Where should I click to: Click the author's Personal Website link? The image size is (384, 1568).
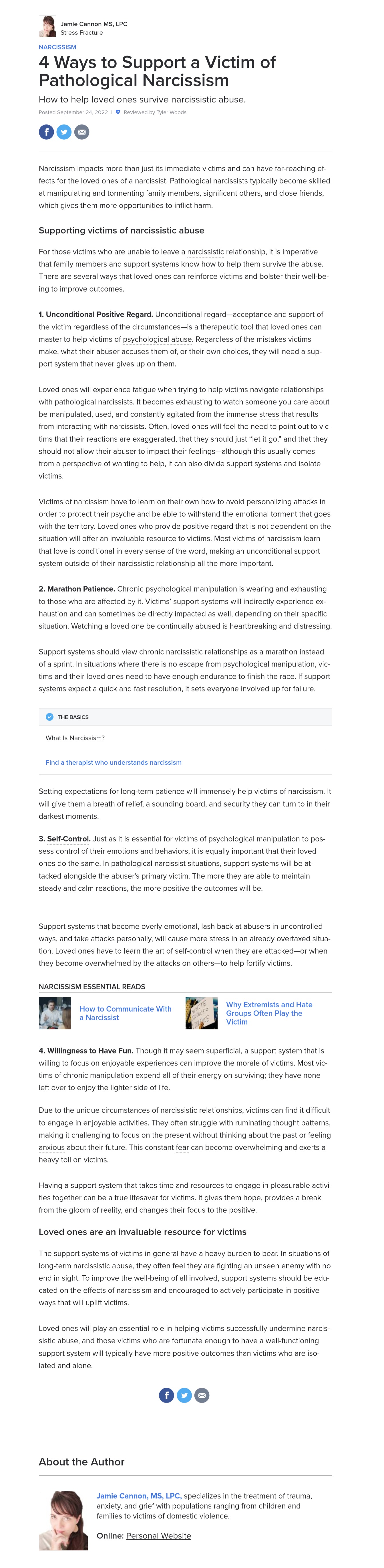(158, 1536)
